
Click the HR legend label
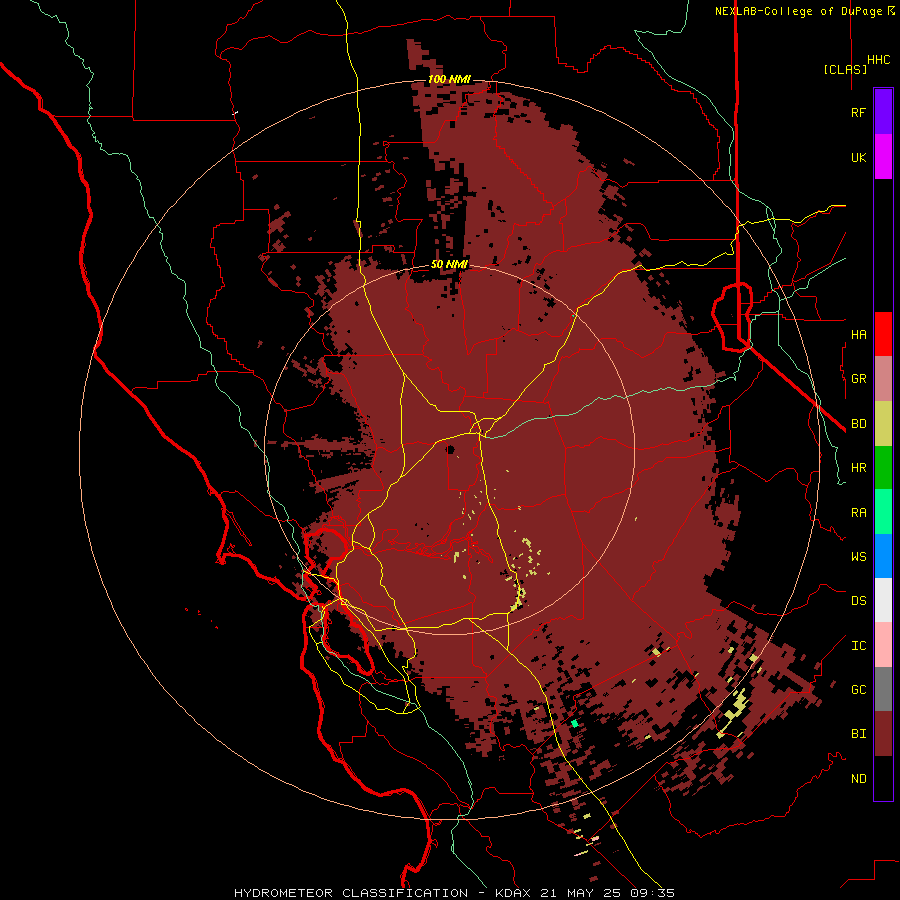[x=858, y=468]
